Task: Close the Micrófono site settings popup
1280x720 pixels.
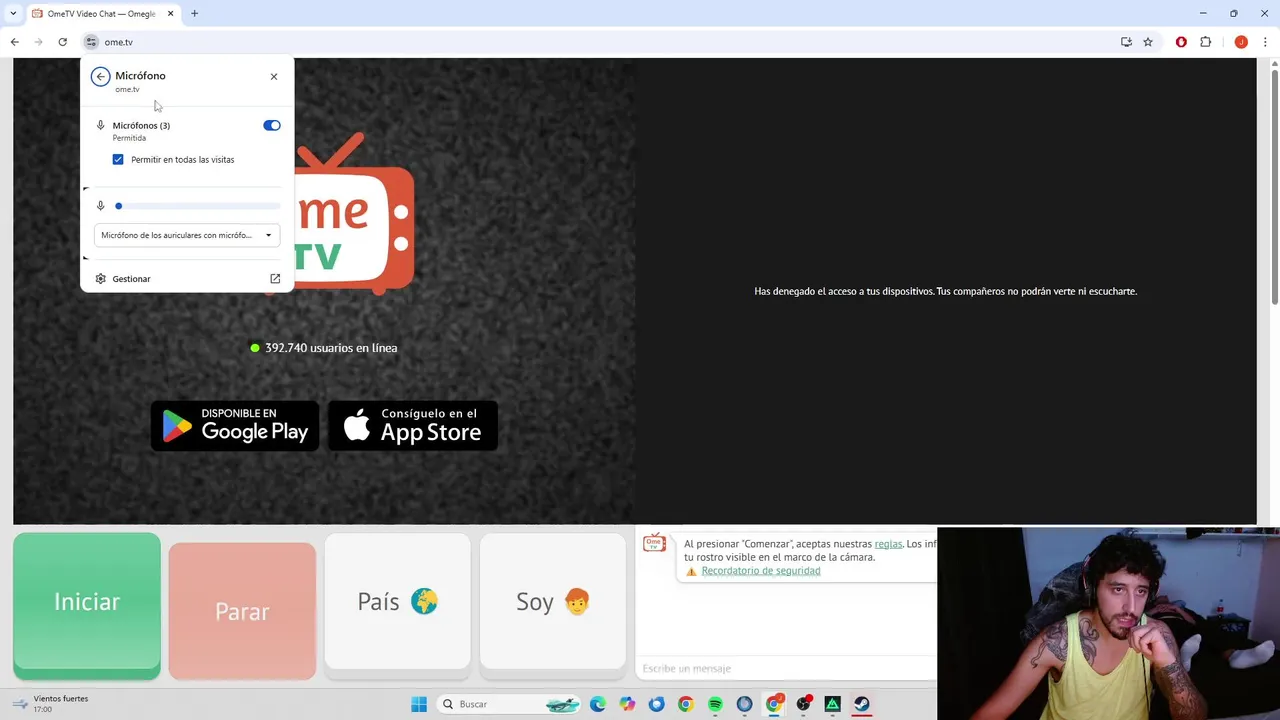Action: (274, 76)
